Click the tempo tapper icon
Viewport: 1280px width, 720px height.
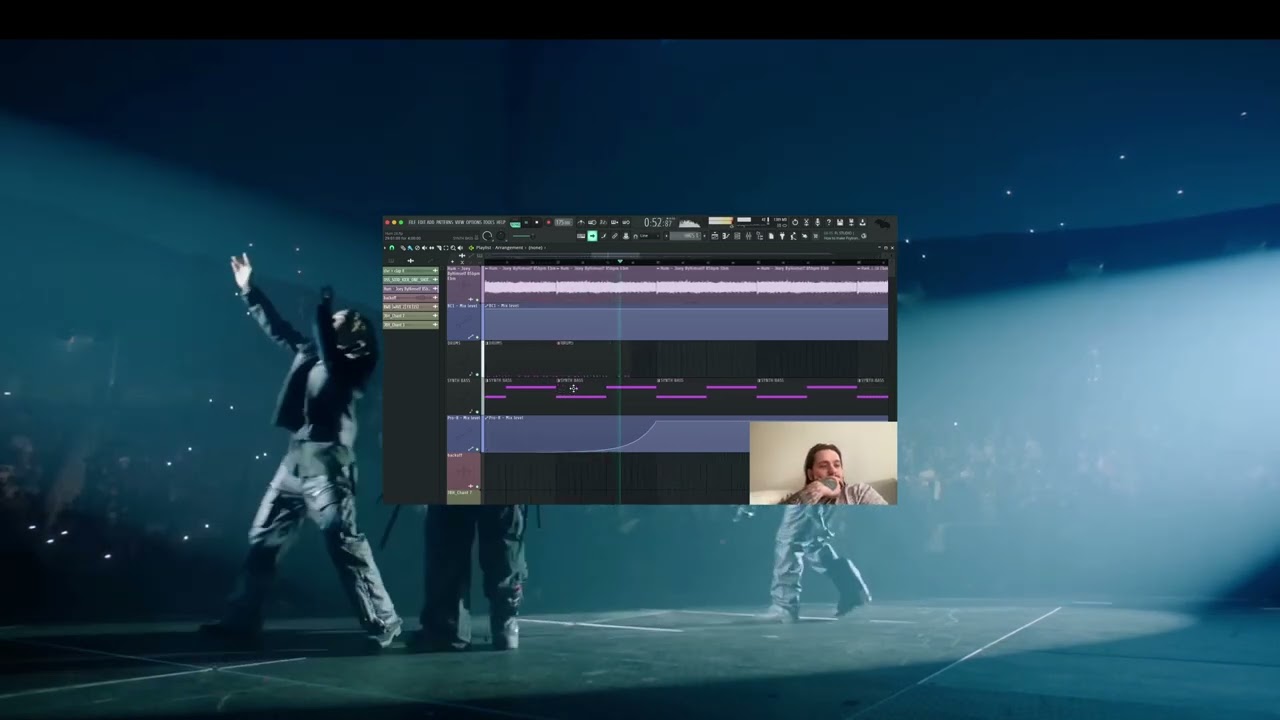click(794, 236)
